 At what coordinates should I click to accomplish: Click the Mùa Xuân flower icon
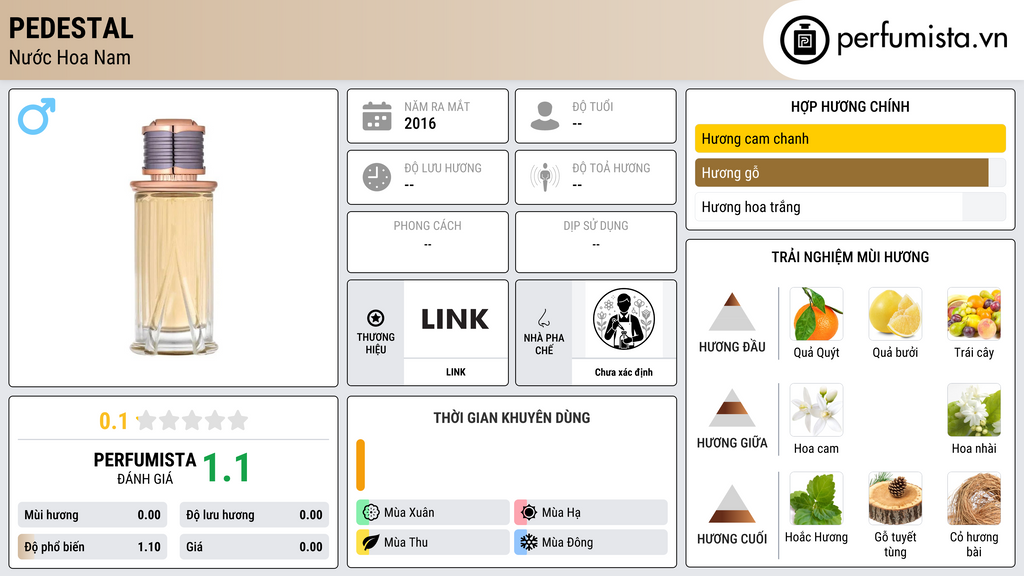coord(371,512)
